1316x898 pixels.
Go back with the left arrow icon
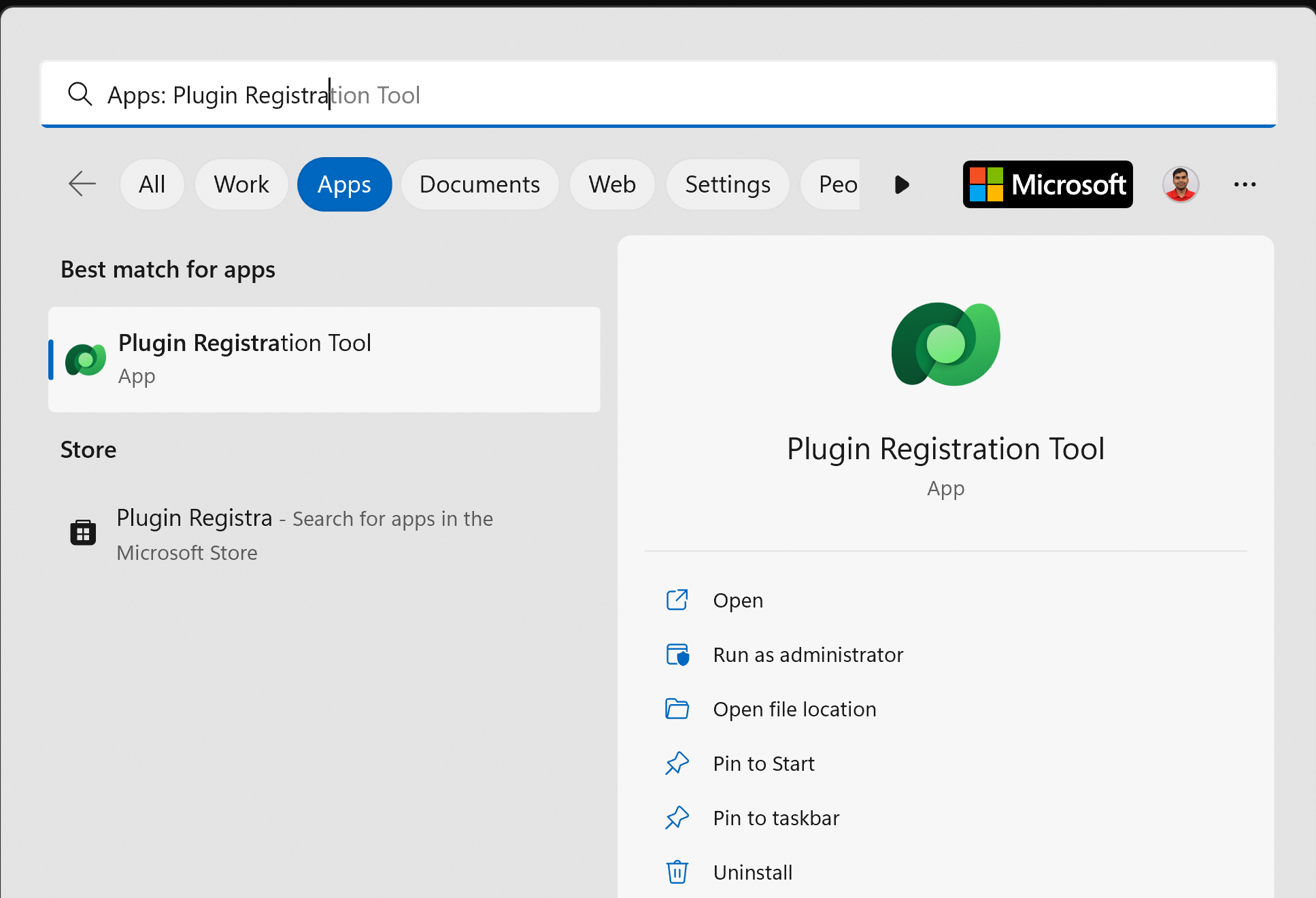pos(82,184)
